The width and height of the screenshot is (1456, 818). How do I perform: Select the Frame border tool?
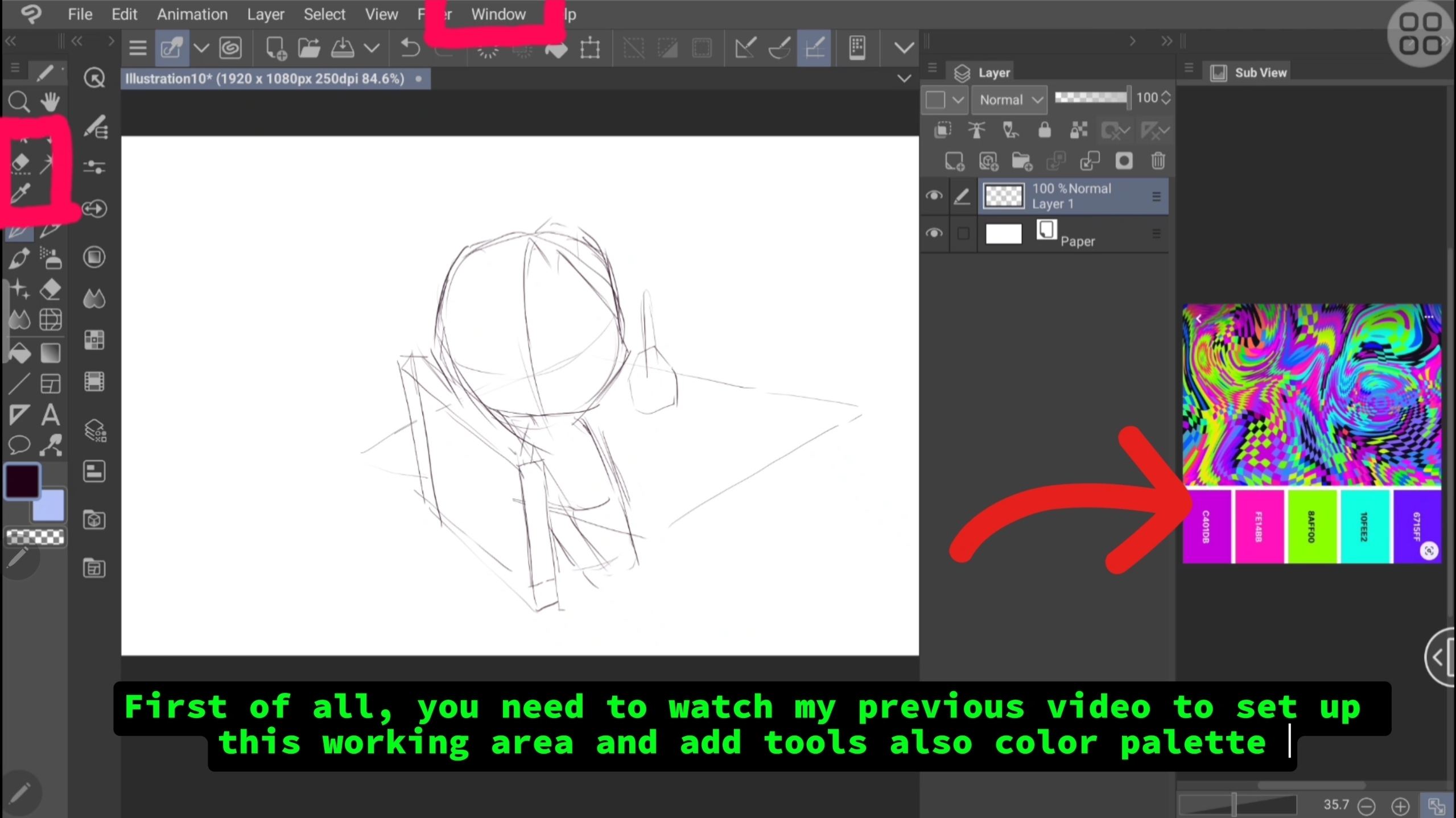coord(51,384)
